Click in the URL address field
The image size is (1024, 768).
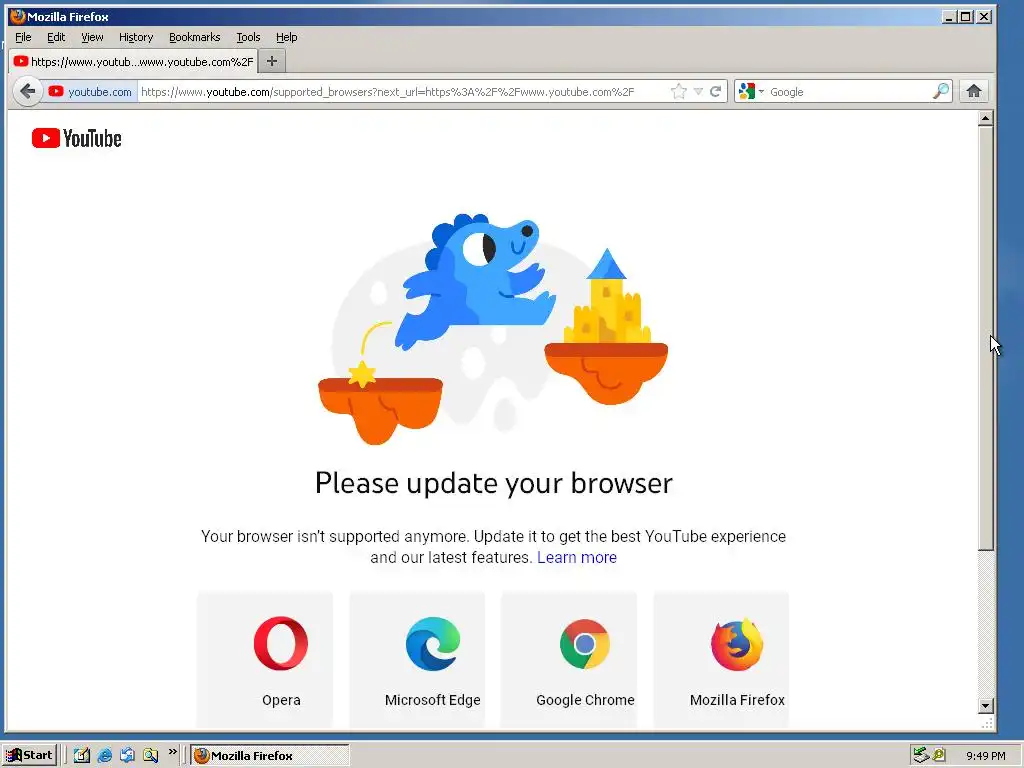point(403,91)
